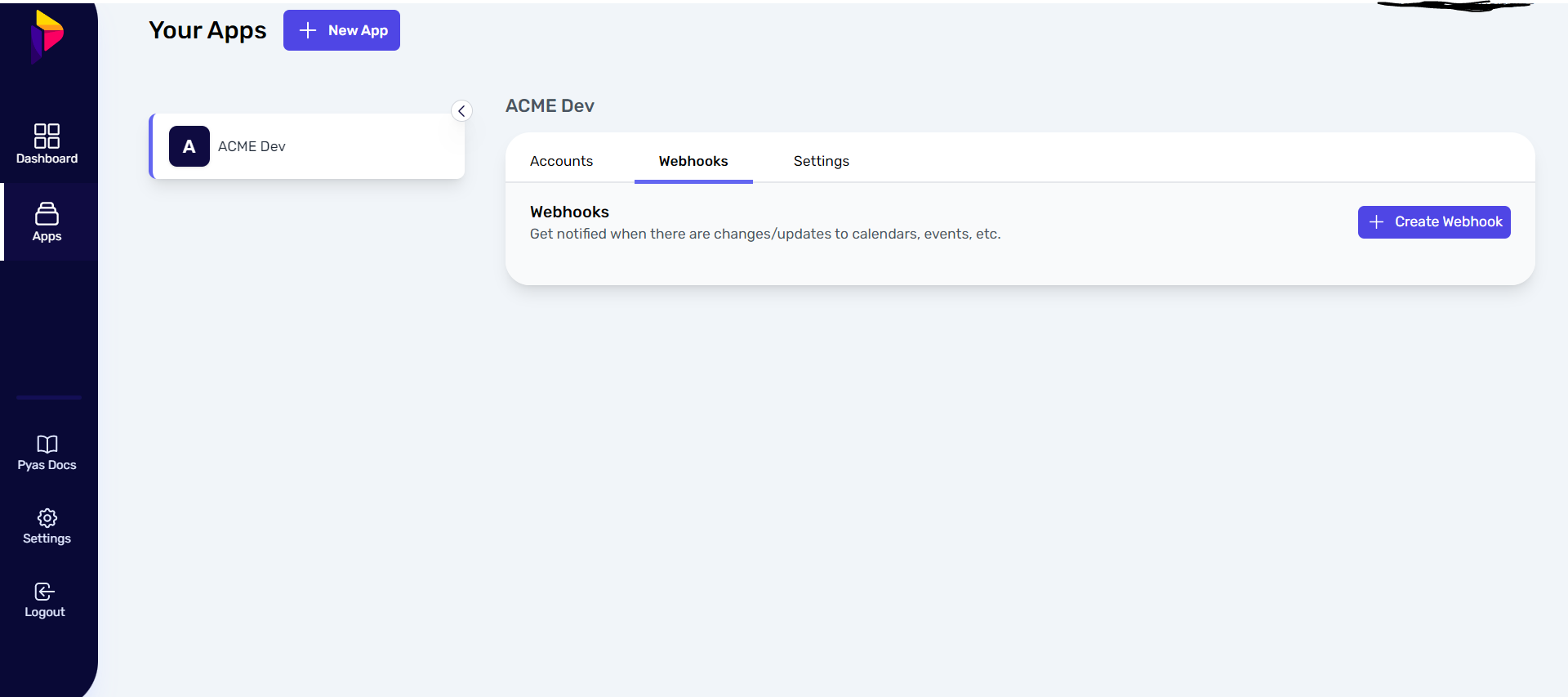Switch to the Accounts tab

point(561,161)
